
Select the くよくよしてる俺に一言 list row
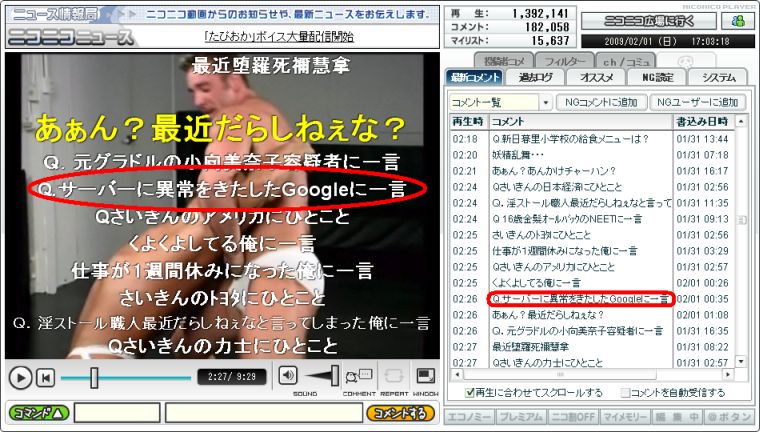click(591, 283)
